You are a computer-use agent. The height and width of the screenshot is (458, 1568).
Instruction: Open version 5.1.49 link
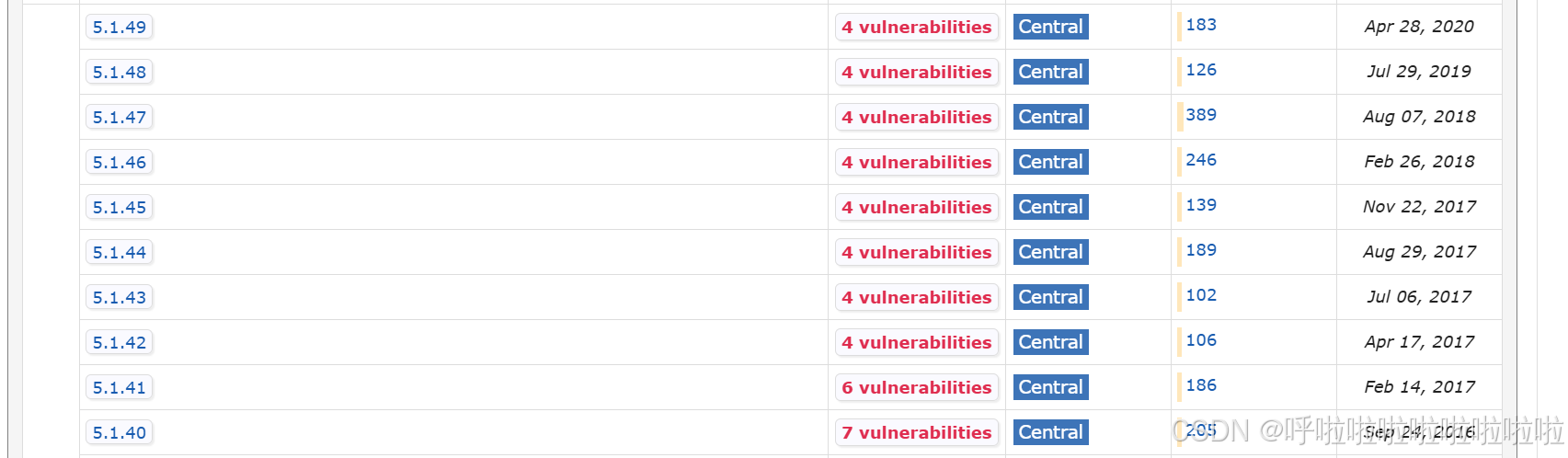(x=120, y=27)
